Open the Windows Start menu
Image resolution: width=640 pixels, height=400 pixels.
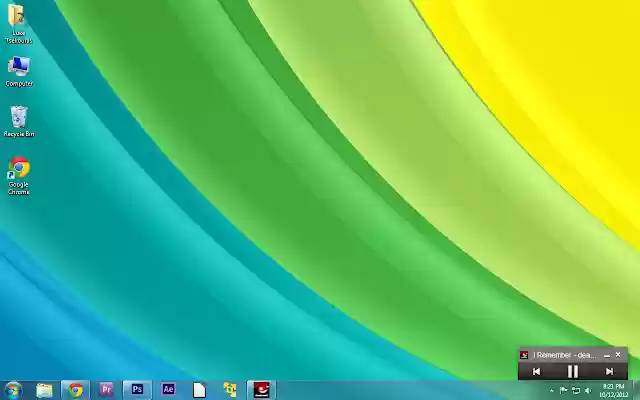13,390
